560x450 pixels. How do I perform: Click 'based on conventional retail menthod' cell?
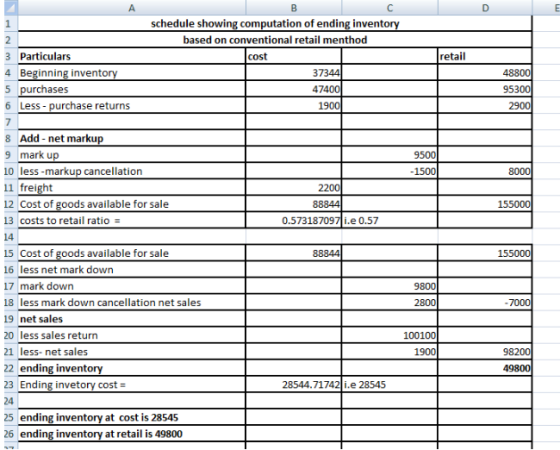pos(275,40)
